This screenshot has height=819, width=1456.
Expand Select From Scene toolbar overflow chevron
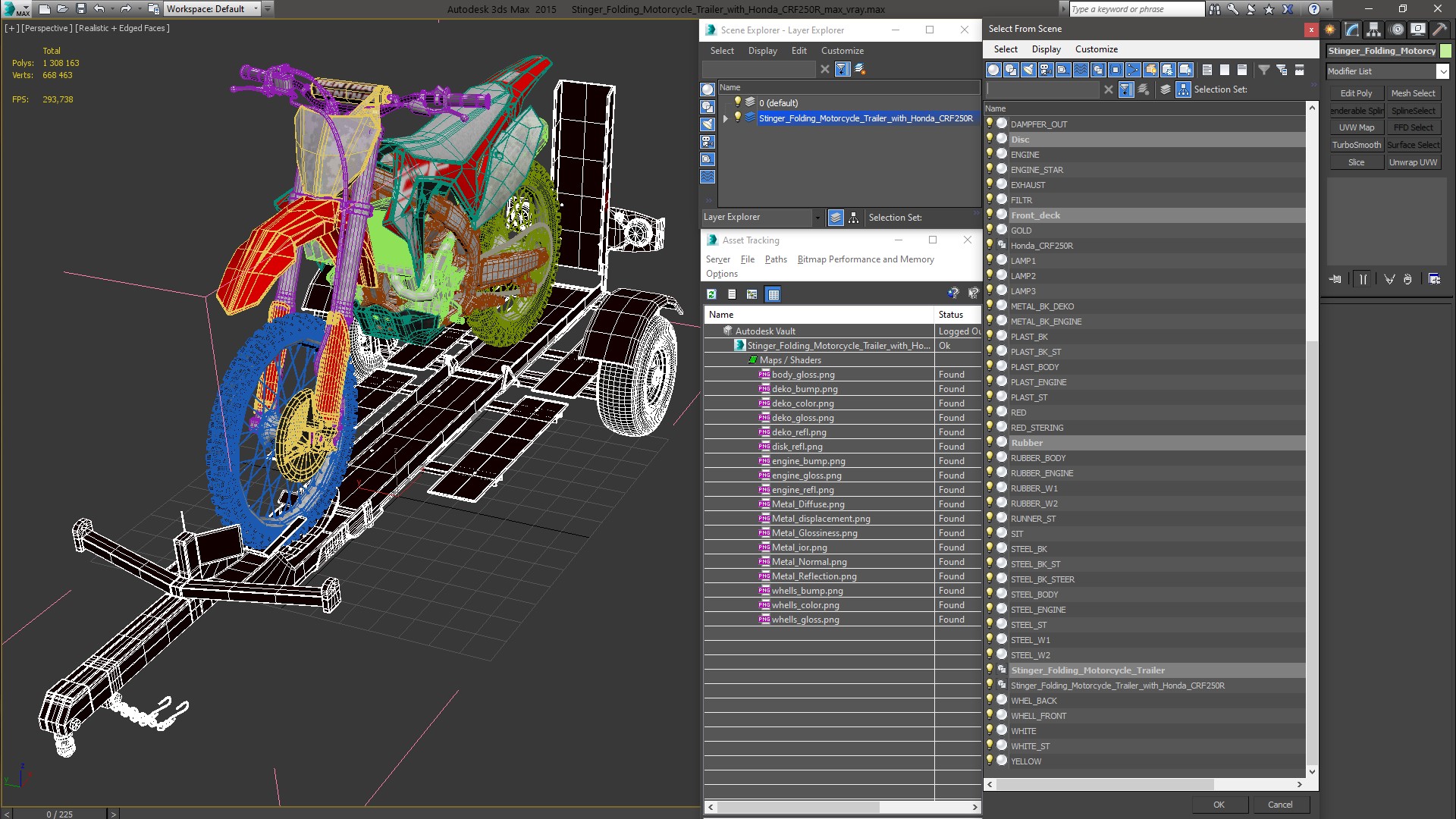(1313, 84)
